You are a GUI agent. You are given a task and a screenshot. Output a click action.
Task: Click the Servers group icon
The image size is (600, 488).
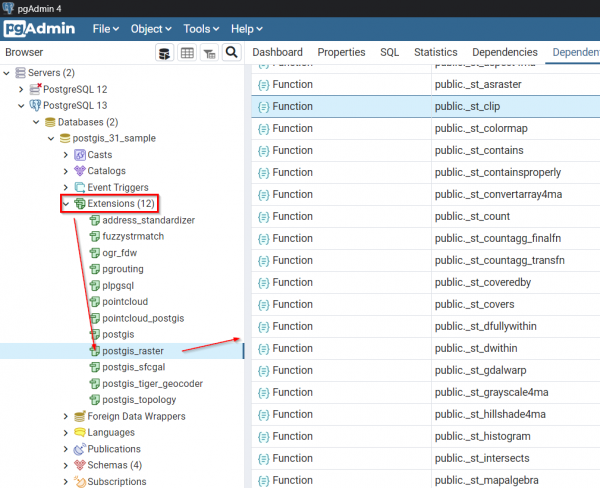pyautogui.click(x=20, y=73)
